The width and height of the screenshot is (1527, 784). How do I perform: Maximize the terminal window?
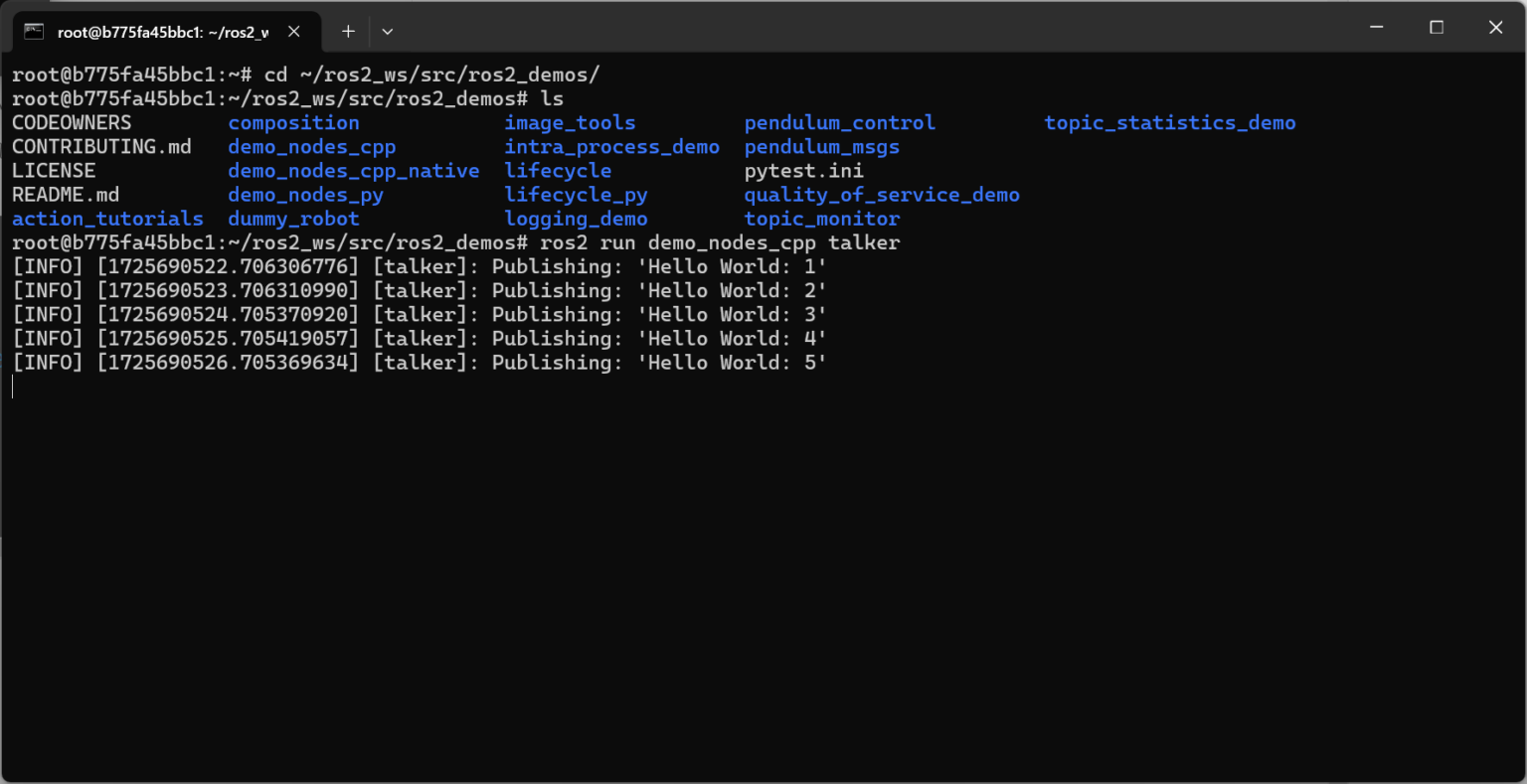click(x=1437, y=28)
